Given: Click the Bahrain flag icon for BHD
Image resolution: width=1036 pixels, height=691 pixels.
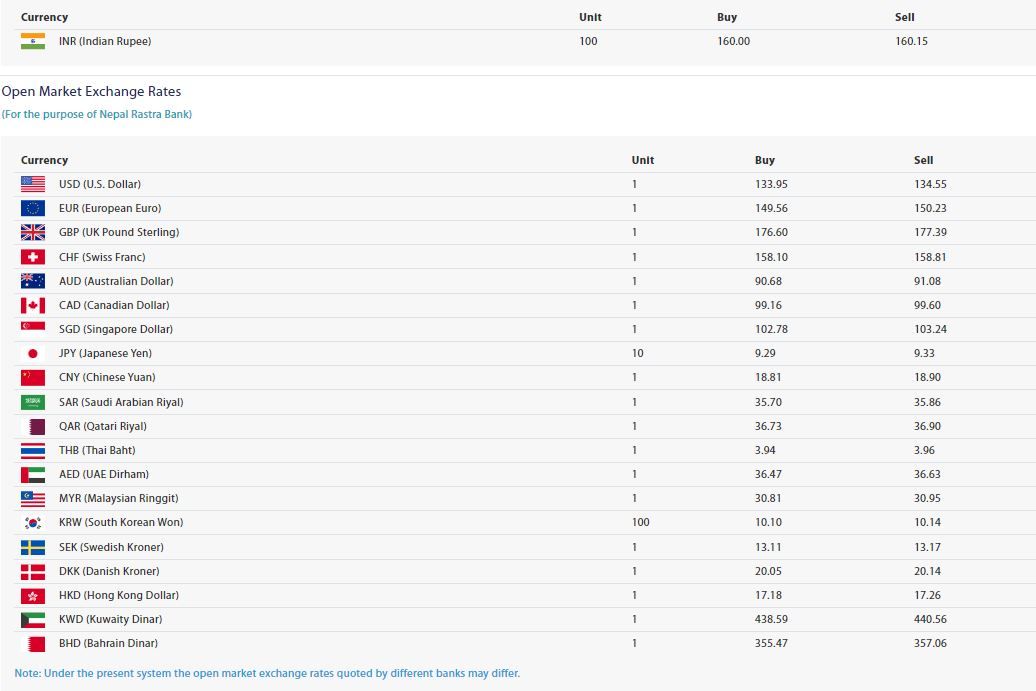Looking at the screenshot, I should pyautogui.click(x=32, y=643).
